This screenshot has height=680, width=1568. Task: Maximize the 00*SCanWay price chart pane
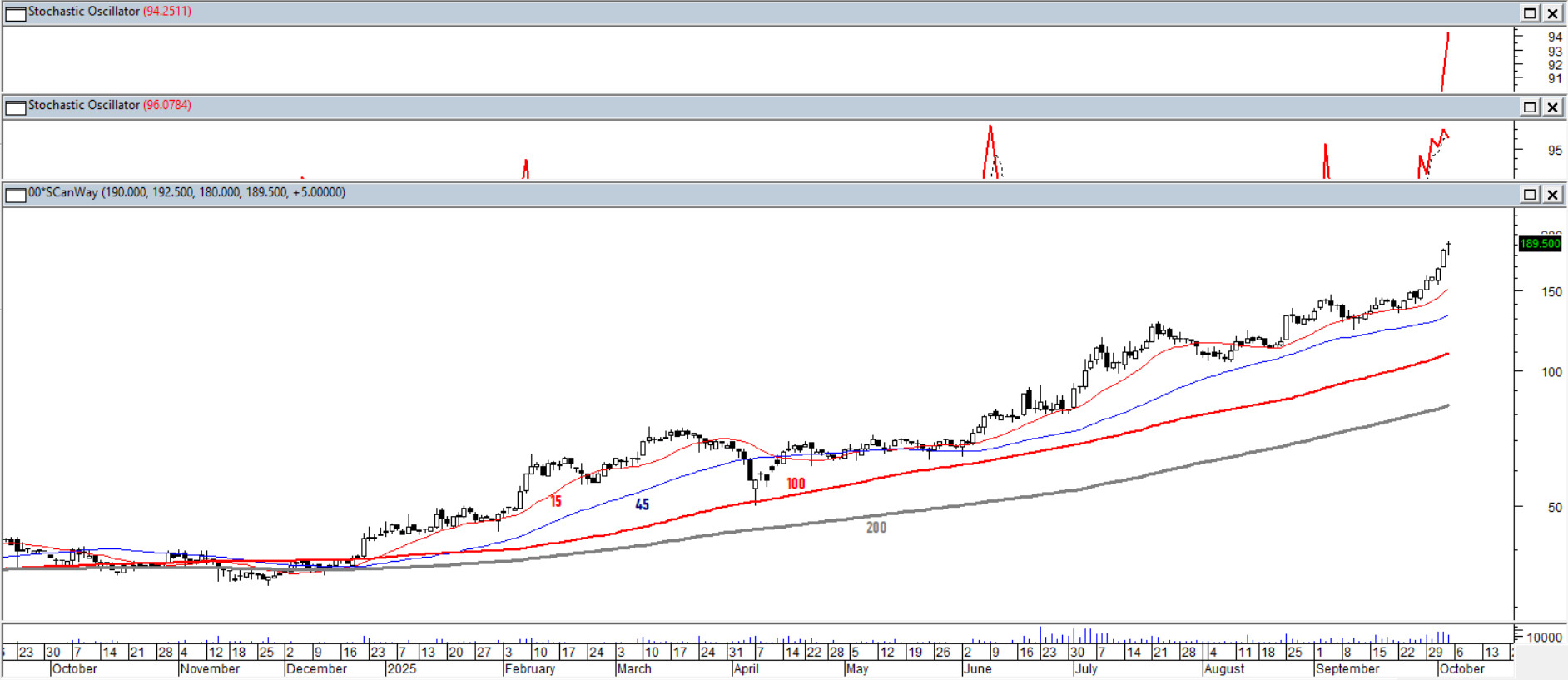[x=1530, y=194]
